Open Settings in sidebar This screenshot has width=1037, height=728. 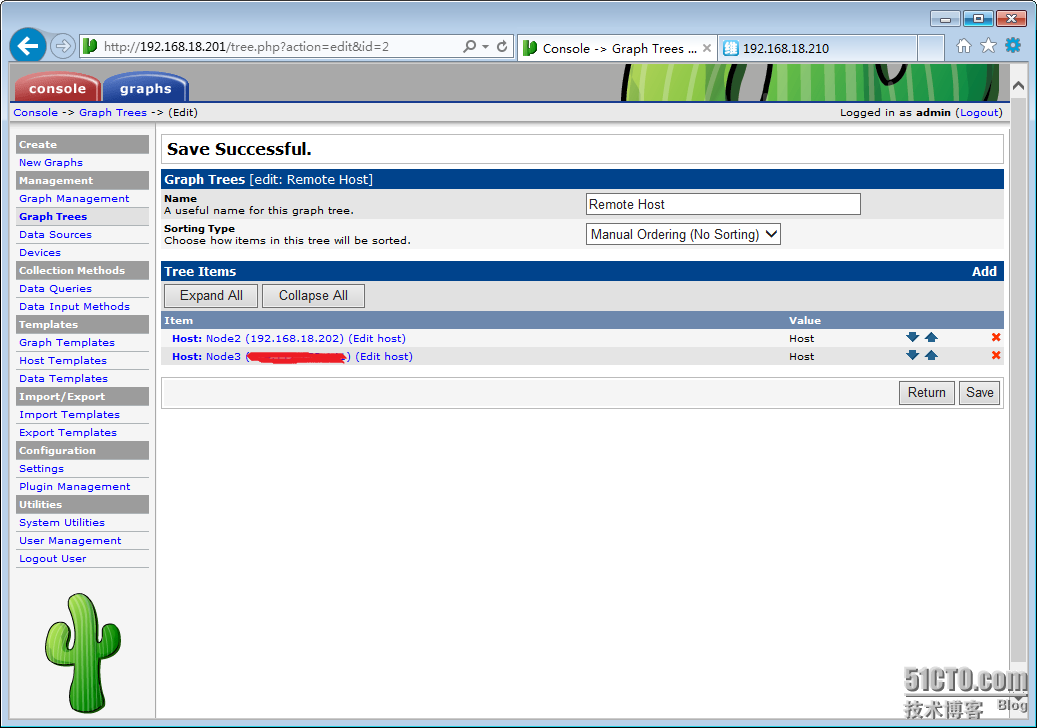click(x=42, y=468)
